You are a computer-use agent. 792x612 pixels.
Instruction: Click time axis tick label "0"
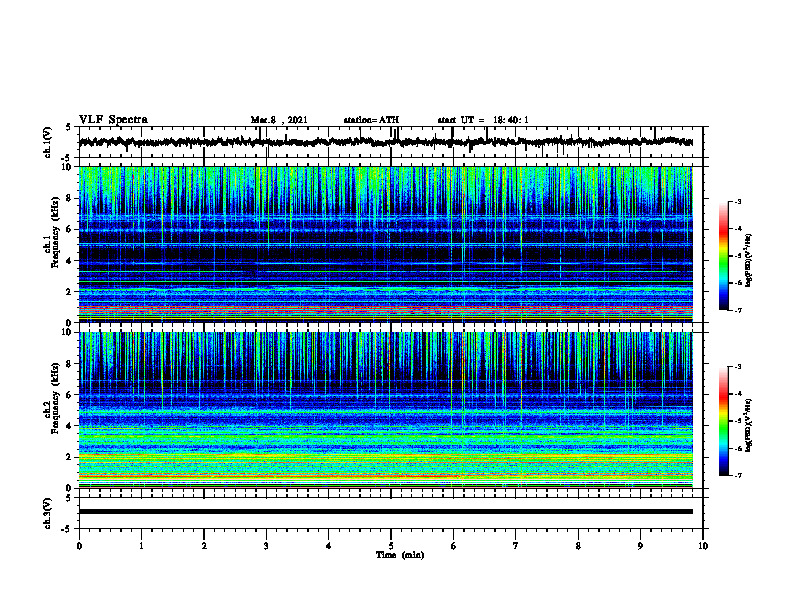coord(79,546)
